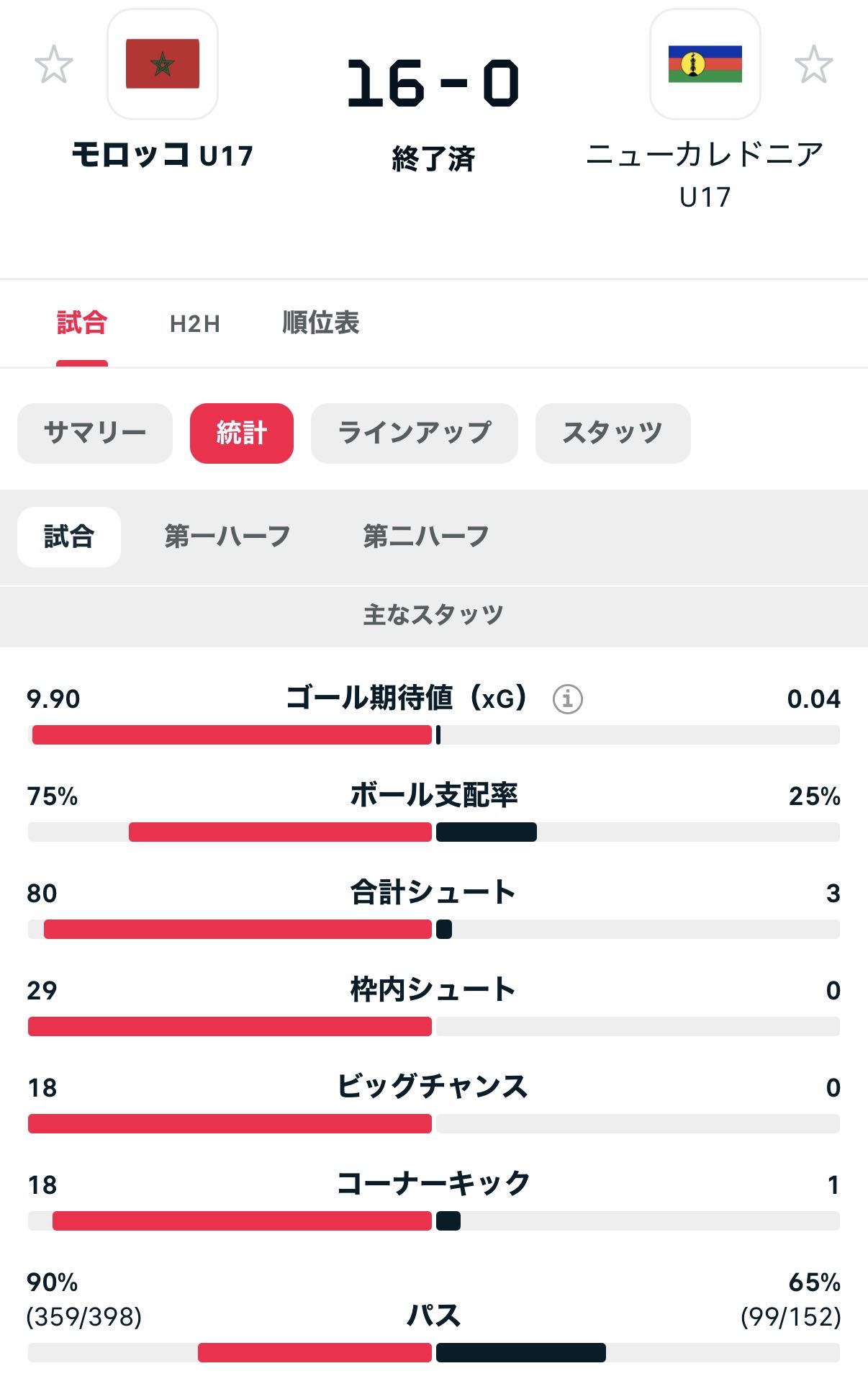Tap the 16 - 0 final score

click(x=433, y=84)
